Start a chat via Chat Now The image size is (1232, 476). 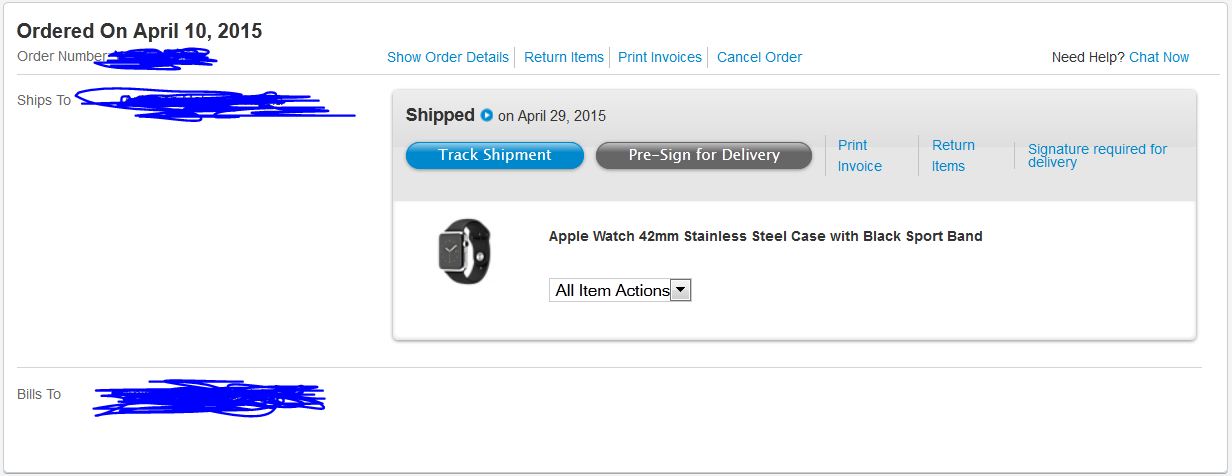click(1159, 57)
